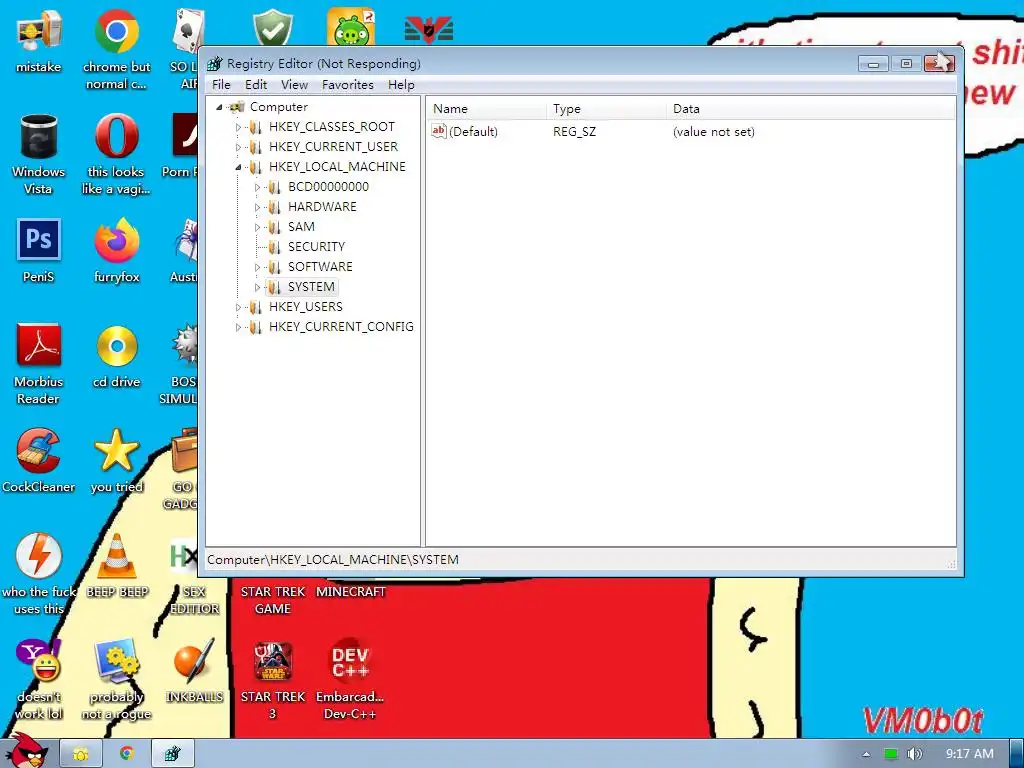Select the HKEY_CLASSES_ROOT tree item
1024x768 pixels.
pyautogui.click(x=332, y=127)
